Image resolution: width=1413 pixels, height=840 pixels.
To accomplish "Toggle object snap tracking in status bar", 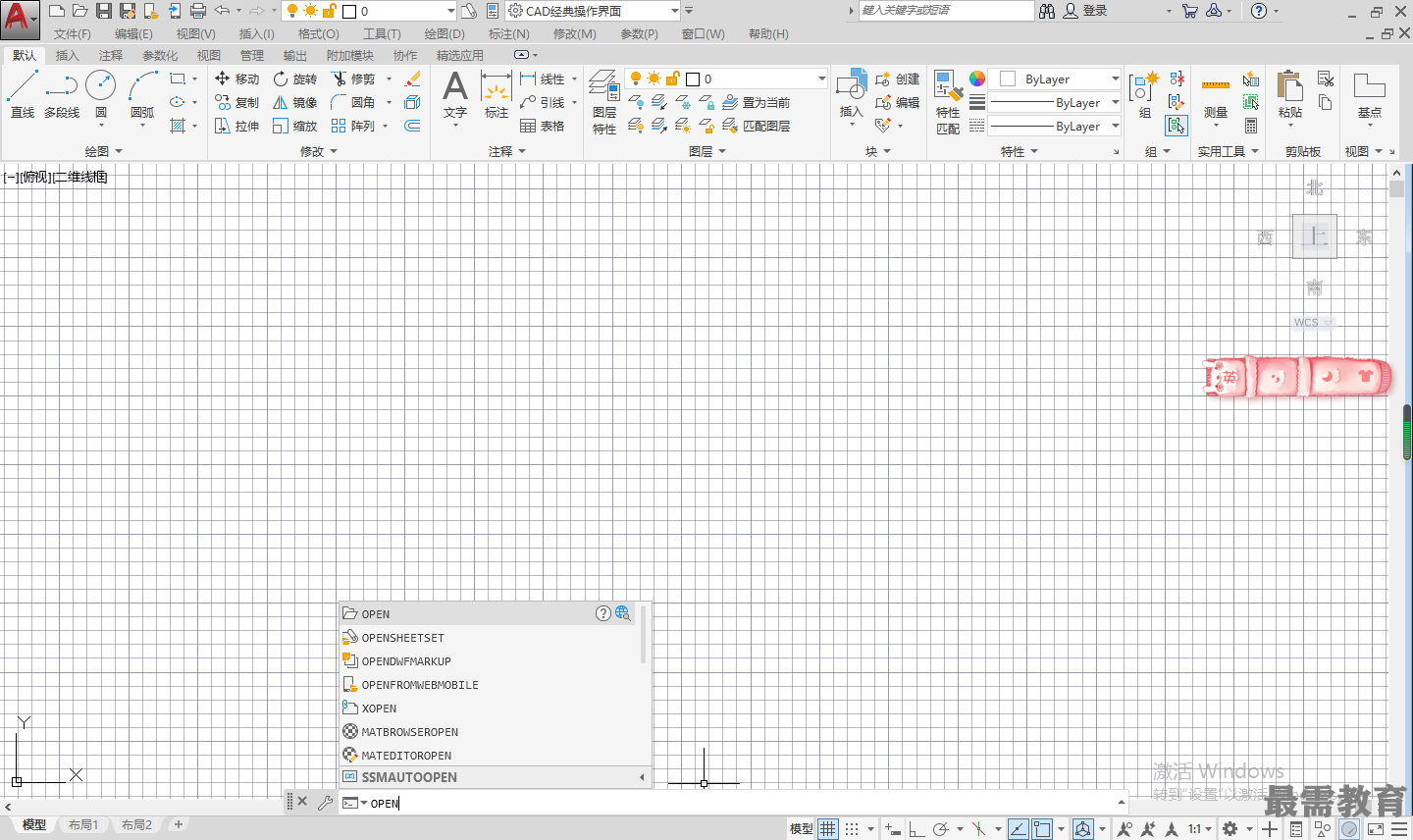I will coord(1019,829).
